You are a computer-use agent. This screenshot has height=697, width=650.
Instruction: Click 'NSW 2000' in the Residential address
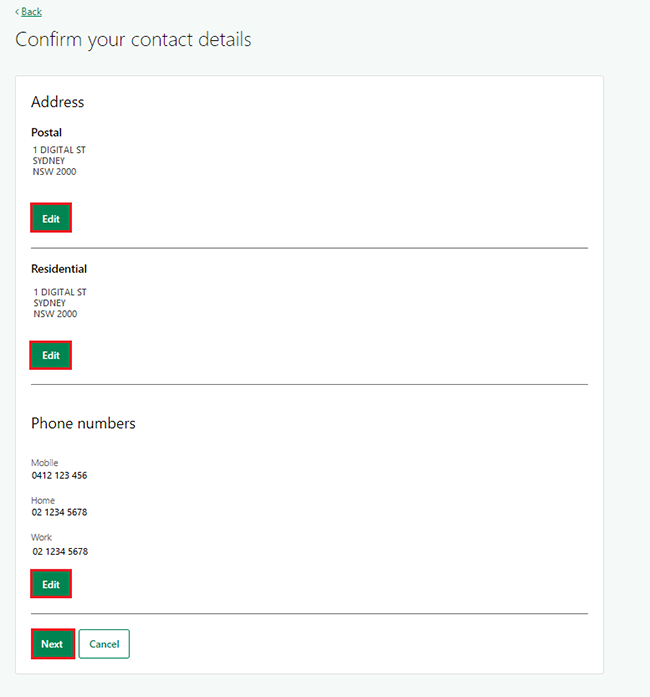(55, 314)
